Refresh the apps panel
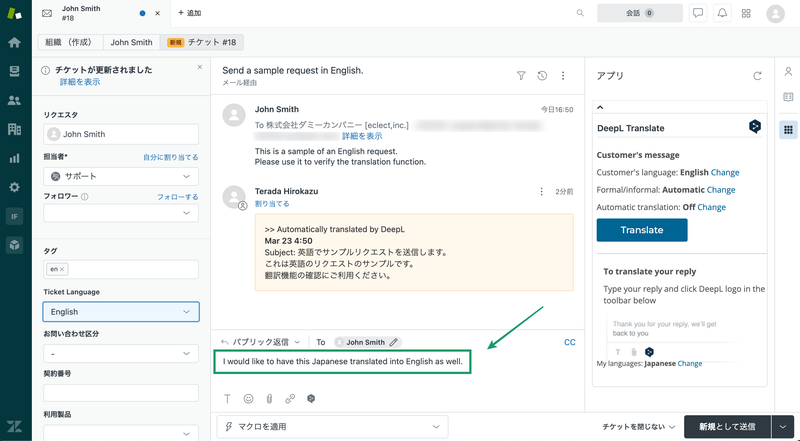Image resolution: width=800 pixels, height=441 pixels. coord(757,76)
